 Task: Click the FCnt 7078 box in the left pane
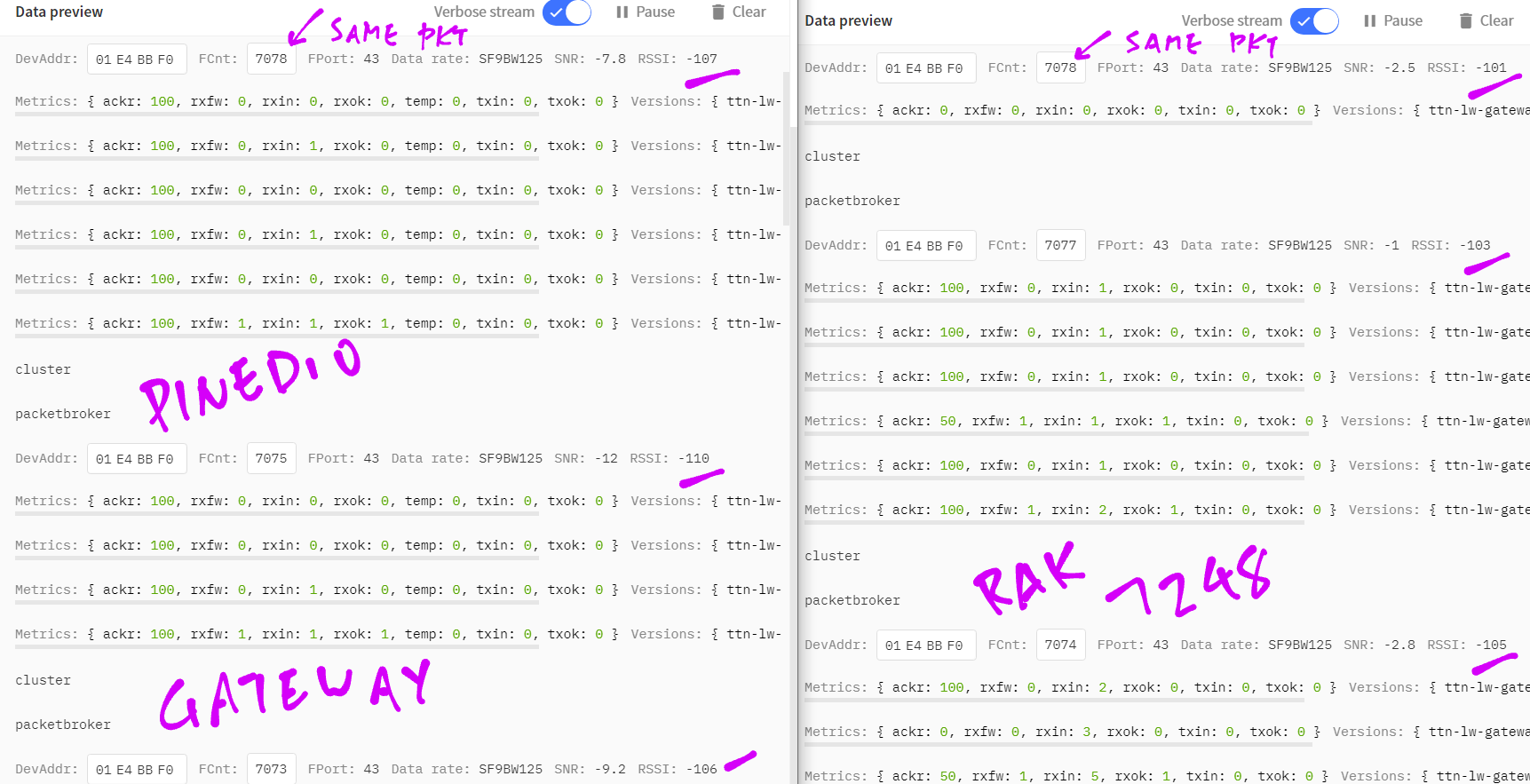click(271, 59)
